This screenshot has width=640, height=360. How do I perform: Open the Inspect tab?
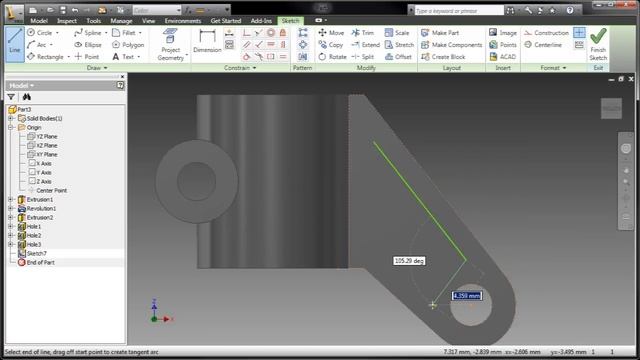[67, 20]
